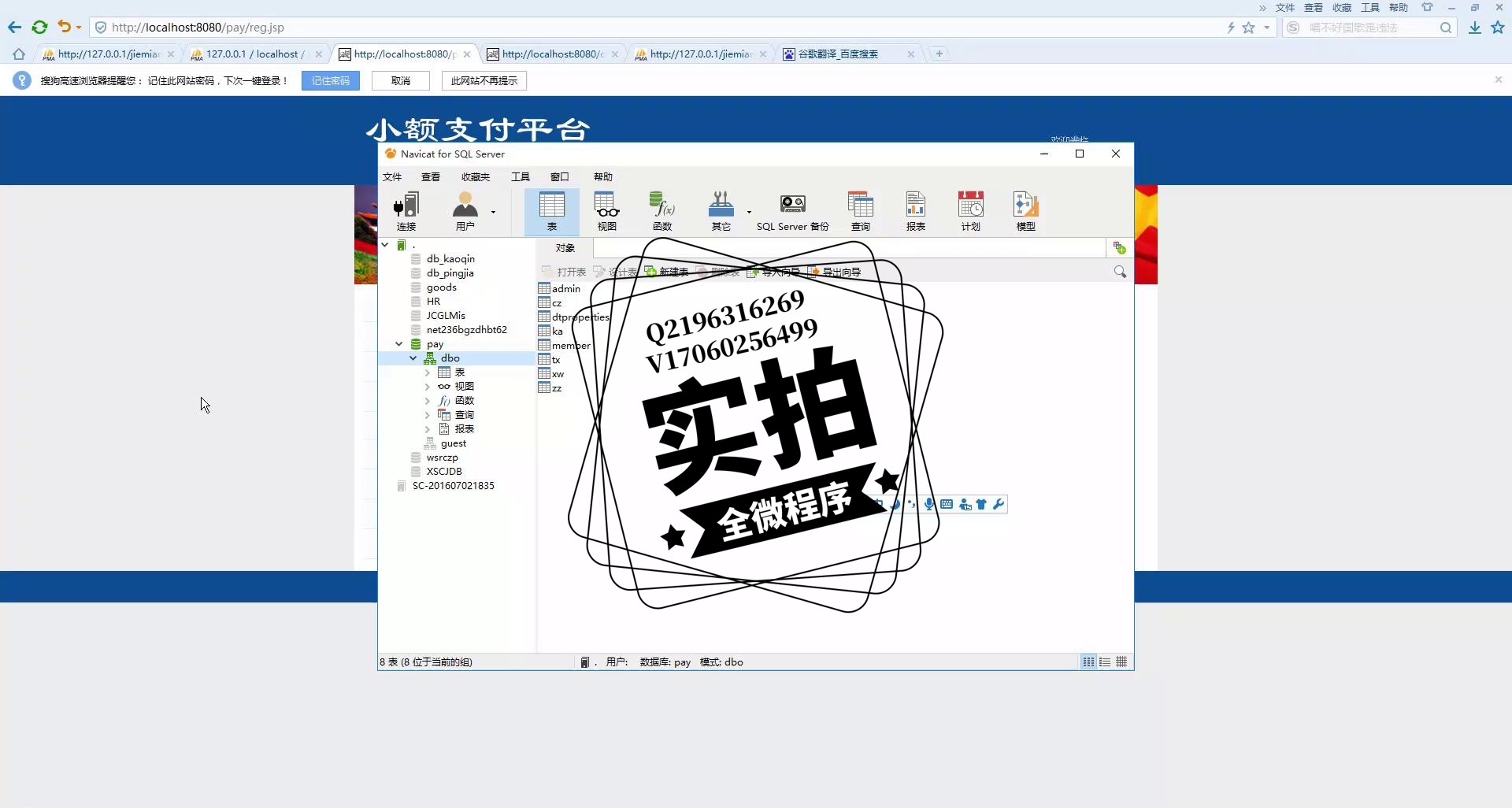This screenshot has height=808, width=1512.
Task: Click 记住密码 button in browser prompt
Action: click(331, 81)
